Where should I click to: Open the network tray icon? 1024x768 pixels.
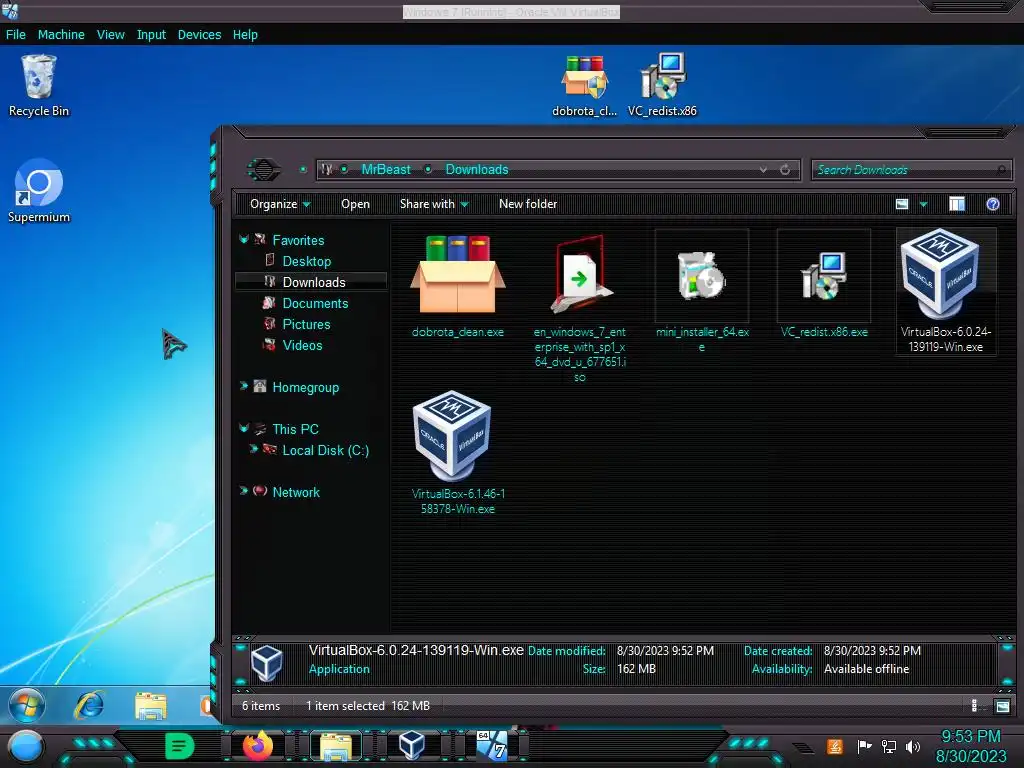pyautogui.click(x=888, y=746)
